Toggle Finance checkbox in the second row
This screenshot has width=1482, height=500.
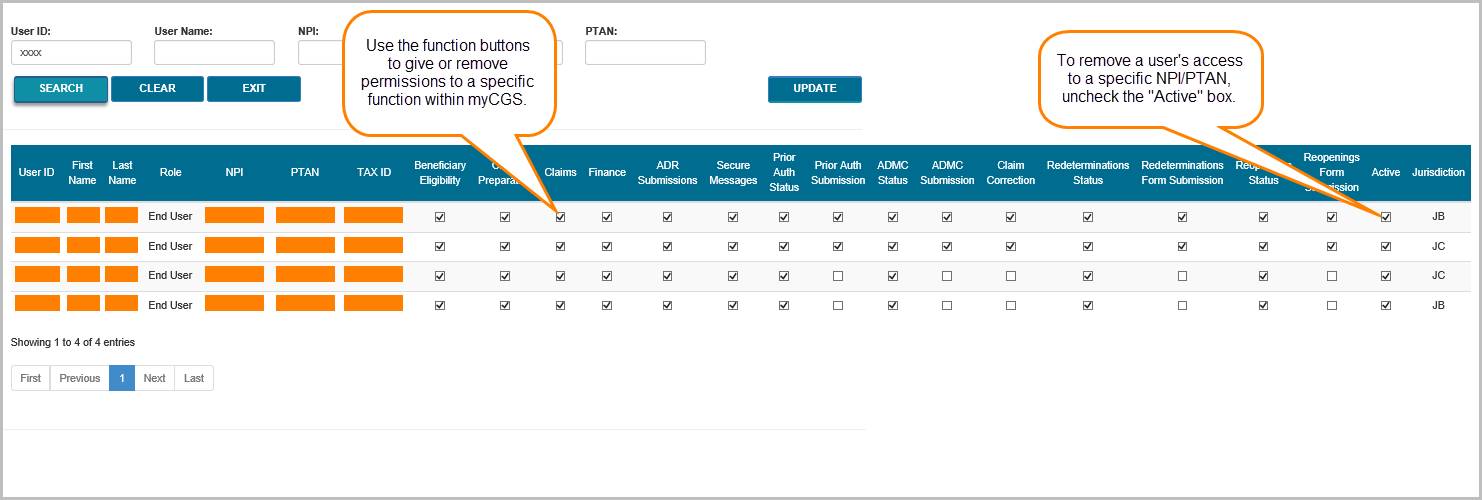[x=606, y=247]
